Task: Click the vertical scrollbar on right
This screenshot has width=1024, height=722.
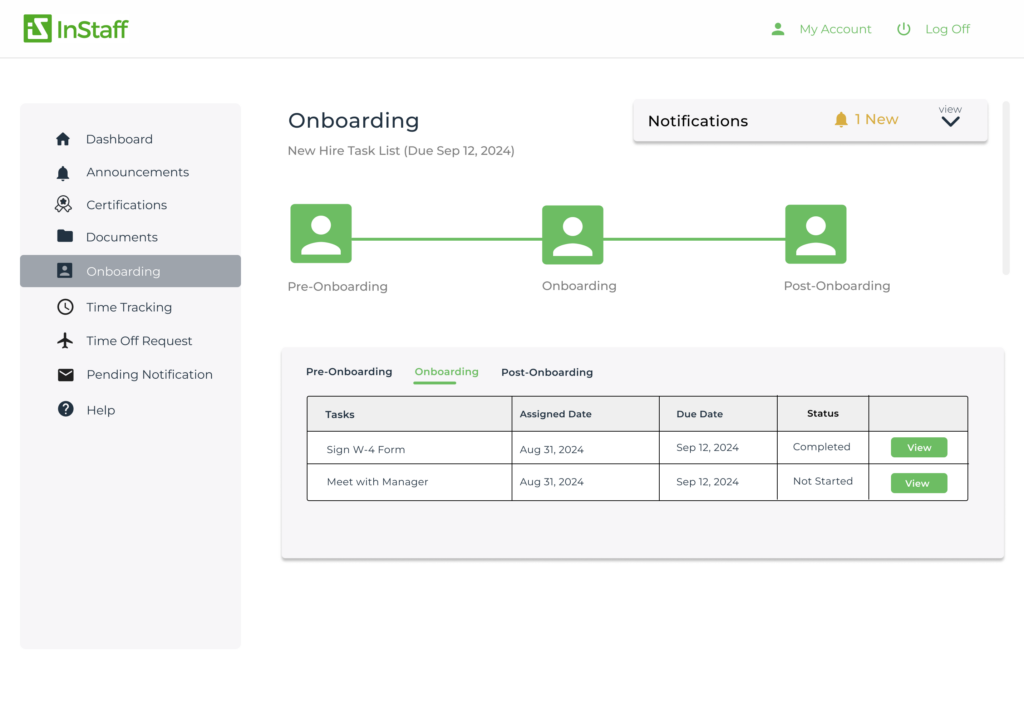Action: (x=1006, y=187)
